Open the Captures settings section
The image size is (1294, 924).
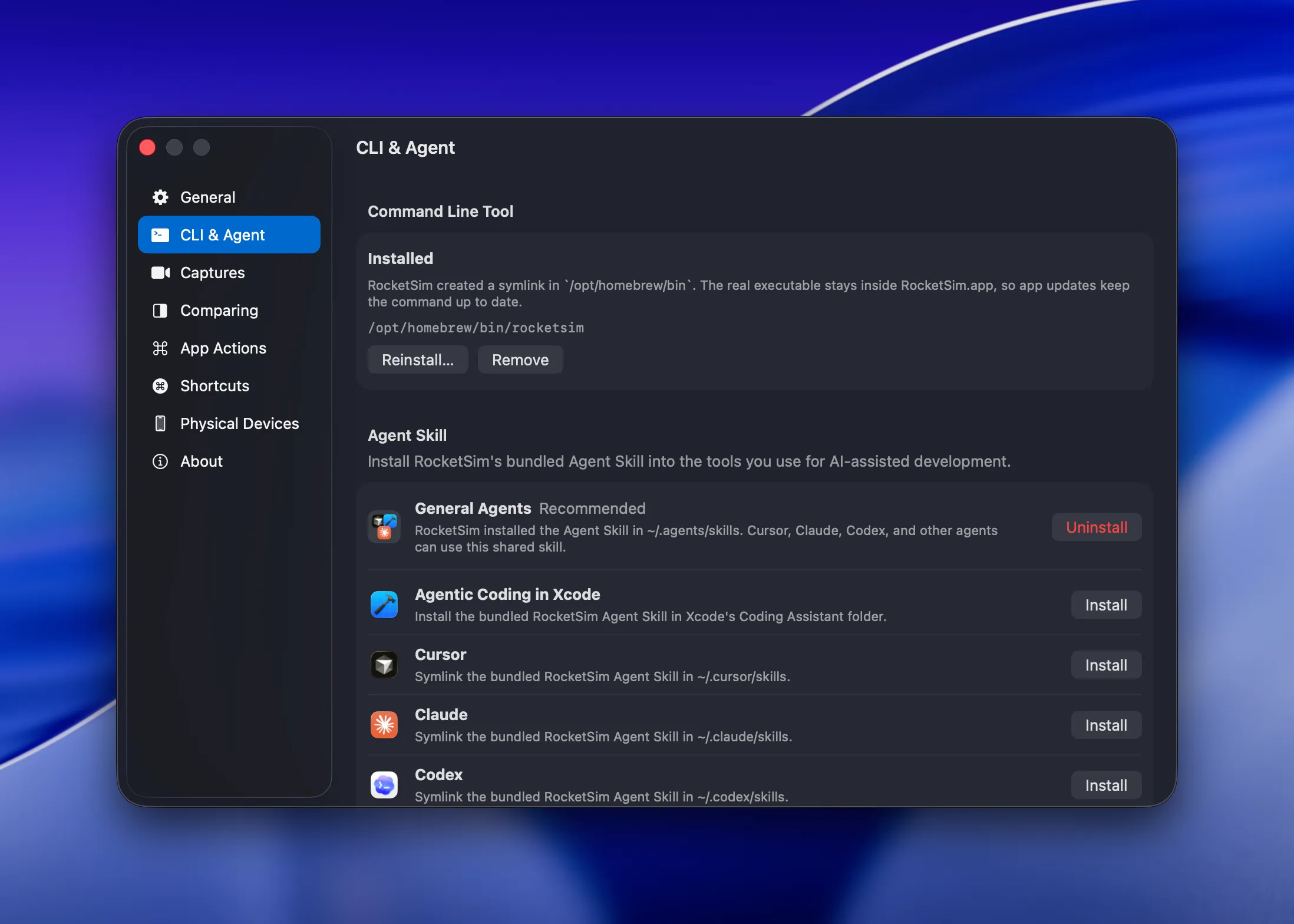pos(229,272)
